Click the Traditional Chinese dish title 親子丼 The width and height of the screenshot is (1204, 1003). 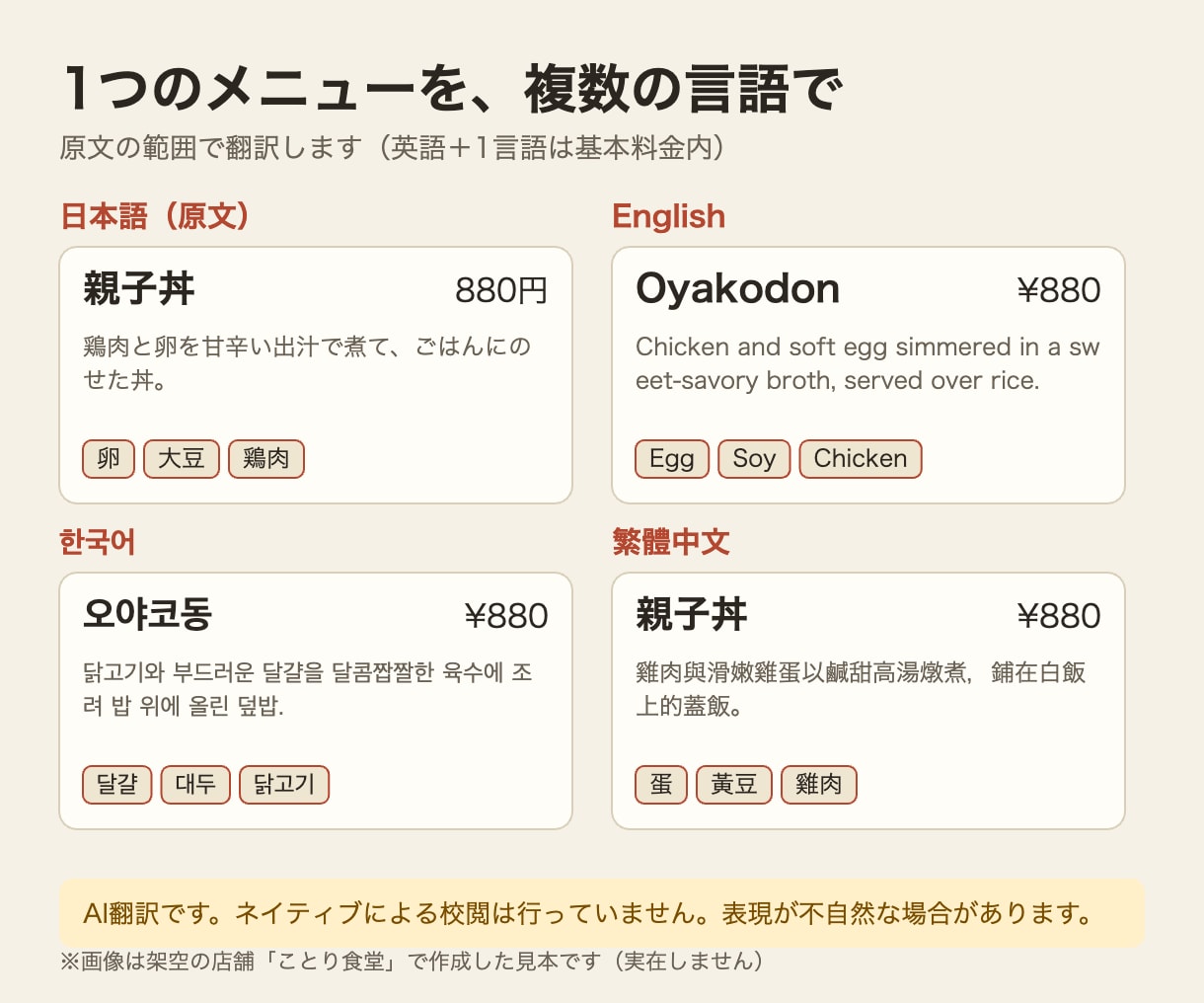pyautogui.click(x=692, y=615)
